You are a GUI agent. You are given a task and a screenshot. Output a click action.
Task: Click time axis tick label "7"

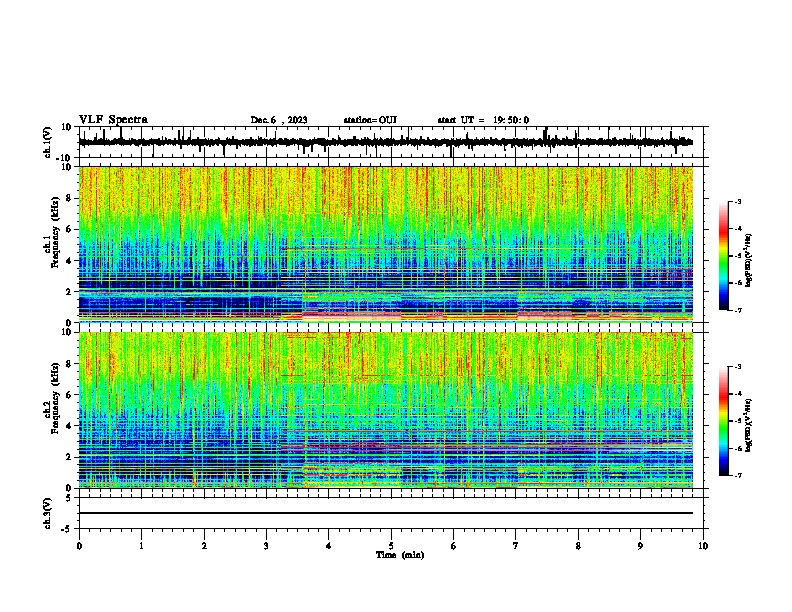(x=516, y=546)
